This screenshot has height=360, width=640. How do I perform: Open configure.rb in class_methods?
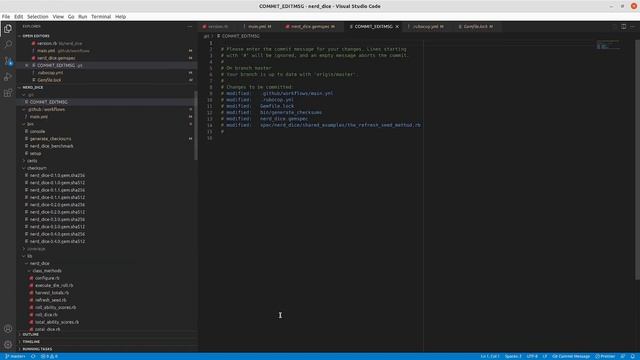point(47,278)
